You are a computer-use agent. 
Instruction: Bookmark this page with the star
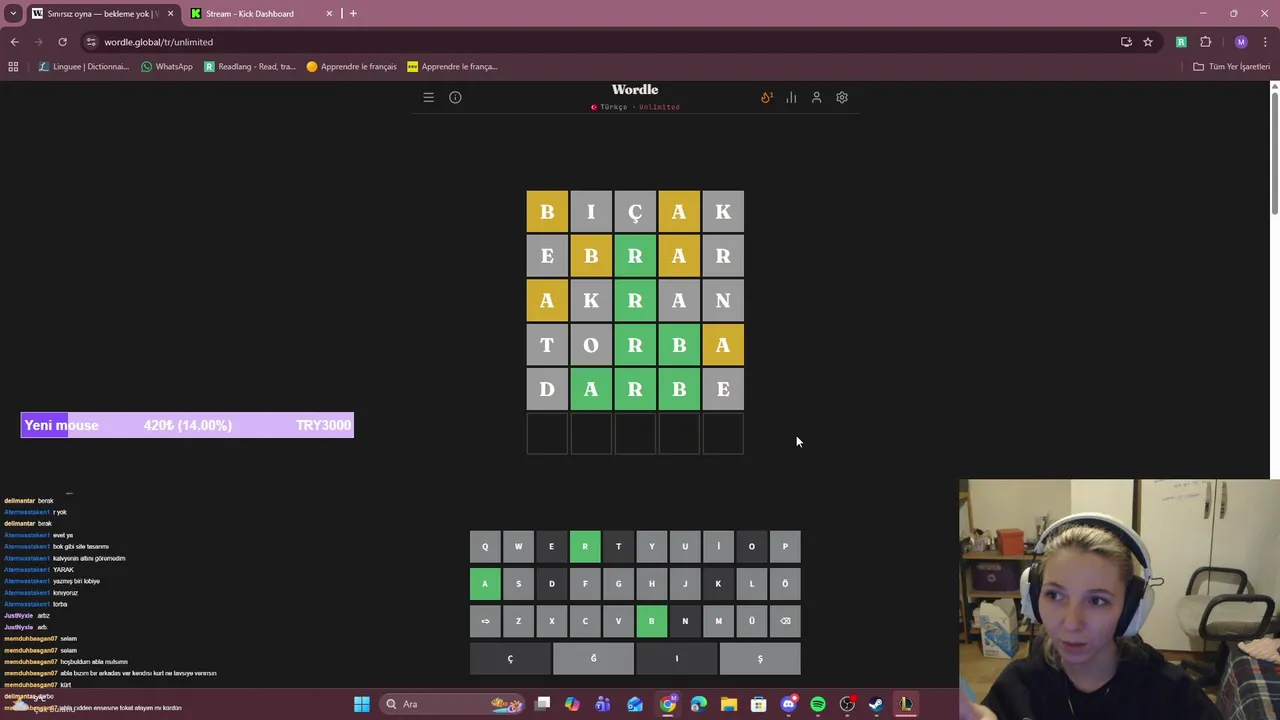1148,42
